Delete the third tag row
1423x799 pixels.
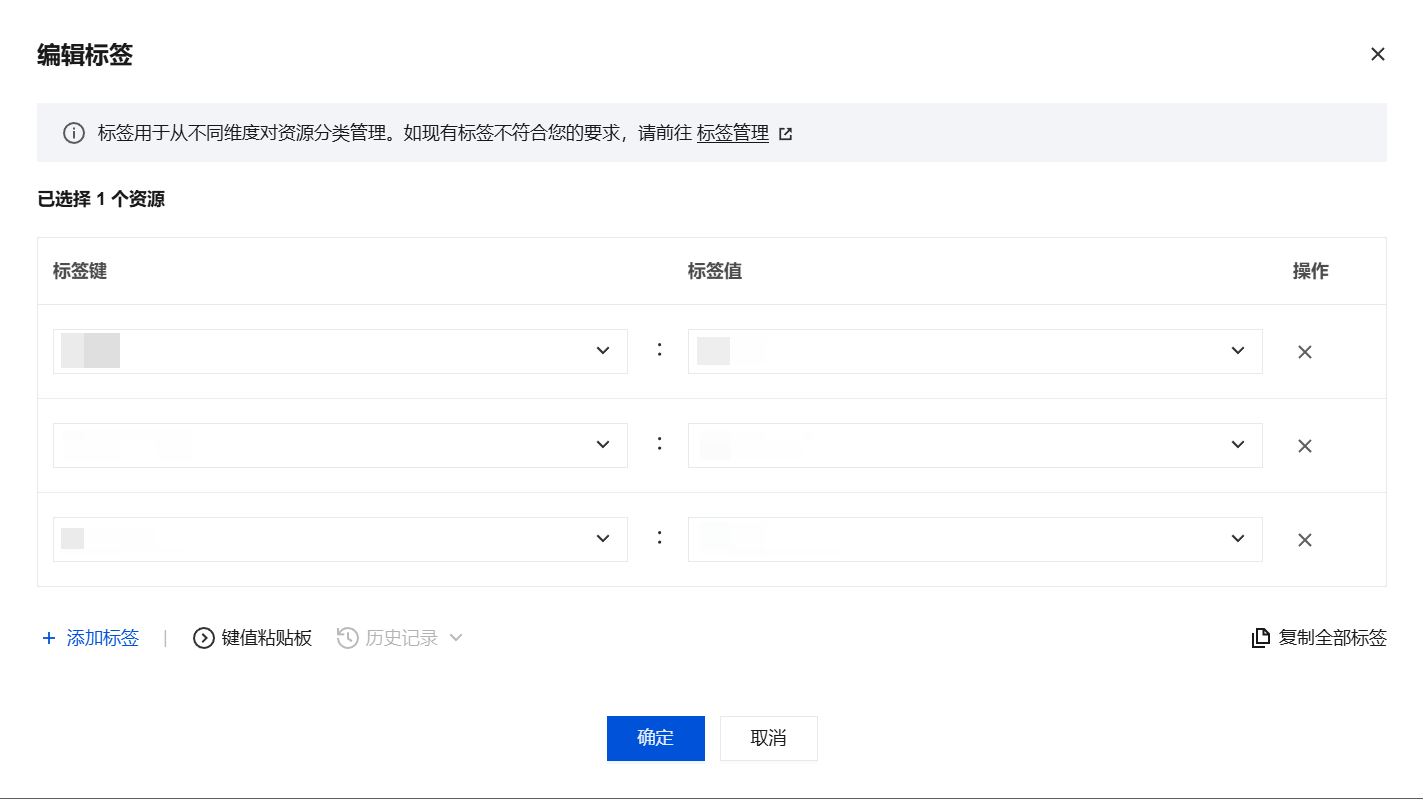[x=1304, y=540]
